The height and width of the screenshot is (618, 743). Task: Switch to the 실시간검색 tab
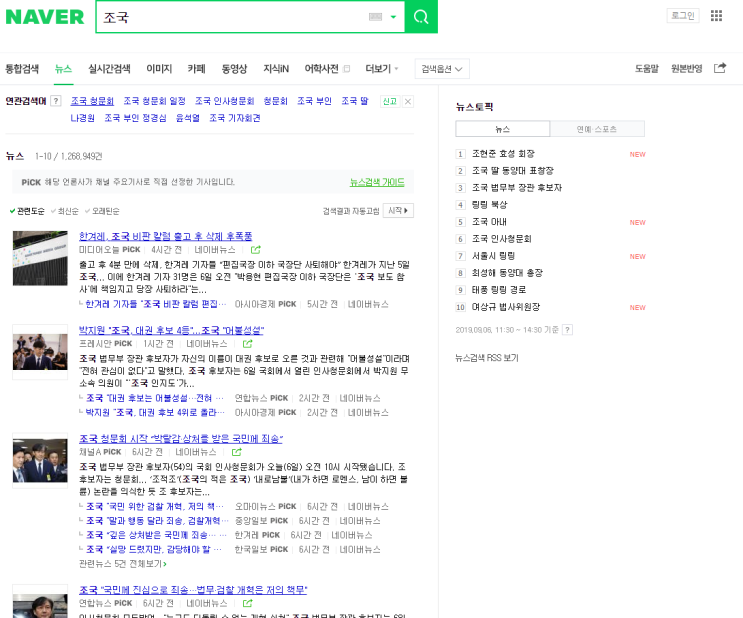tap(109, 69)
